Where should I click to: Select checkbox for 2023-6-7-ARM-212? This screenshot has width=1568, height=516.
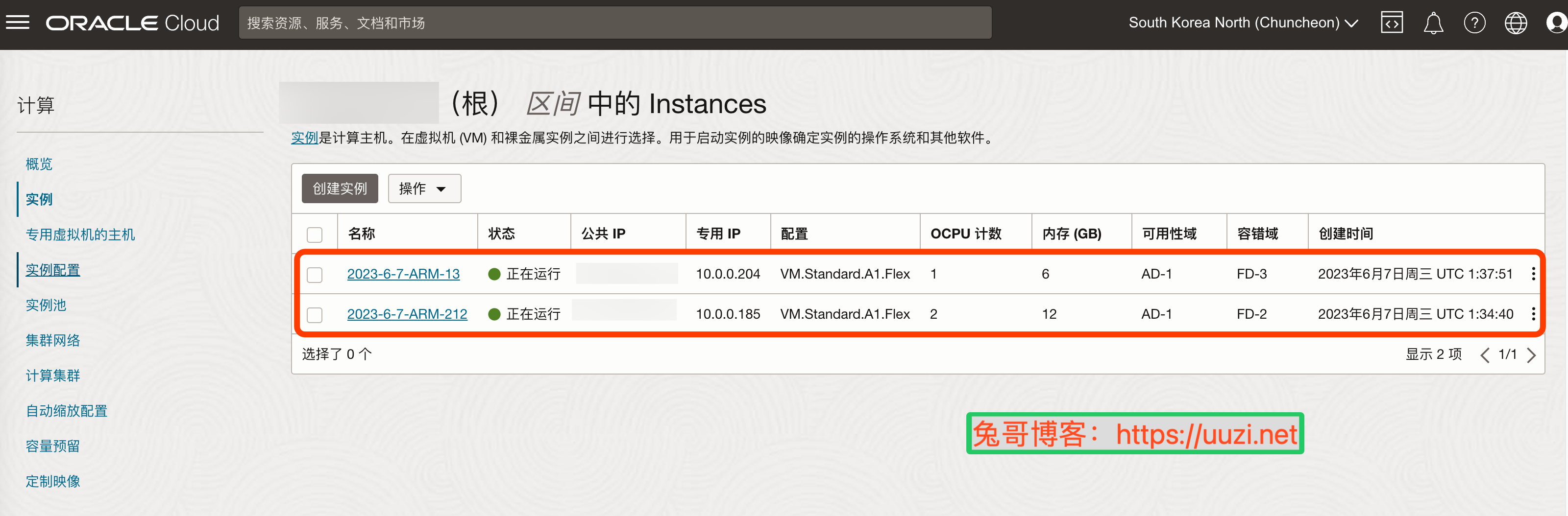click(x=315, y=315)
